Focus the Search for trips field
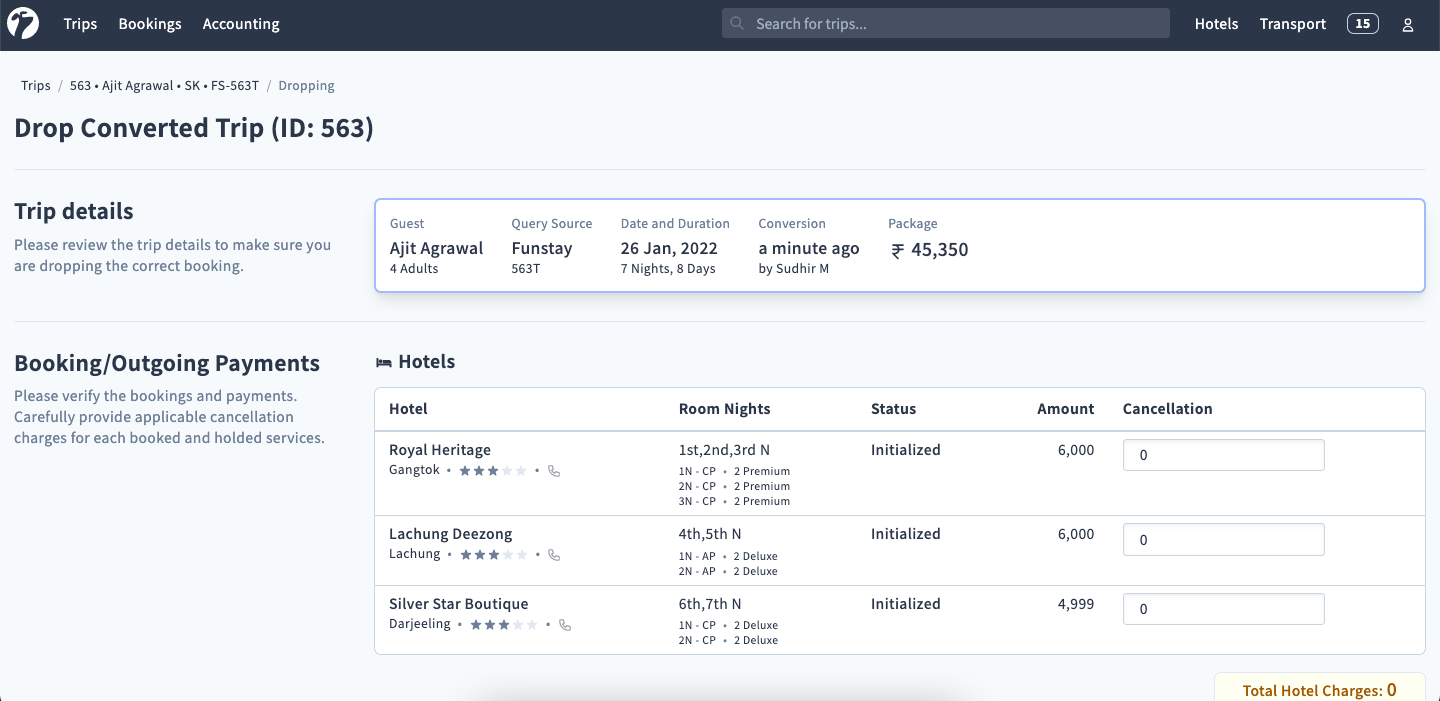1440x701 pixels. click(x=955, y=24)
